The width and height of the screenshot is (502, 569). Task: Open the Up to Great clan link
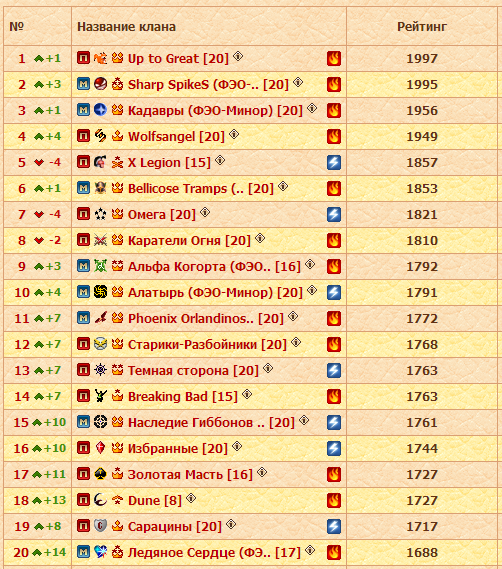[178, 58]
